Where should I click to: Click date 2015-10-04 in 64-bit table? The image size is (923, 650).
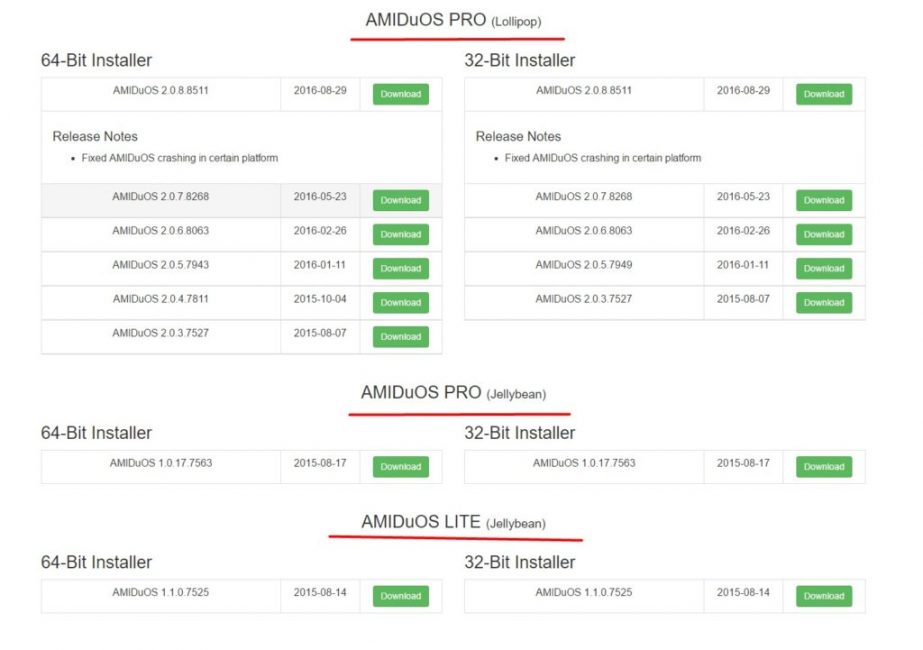click(x=320, y=299)
